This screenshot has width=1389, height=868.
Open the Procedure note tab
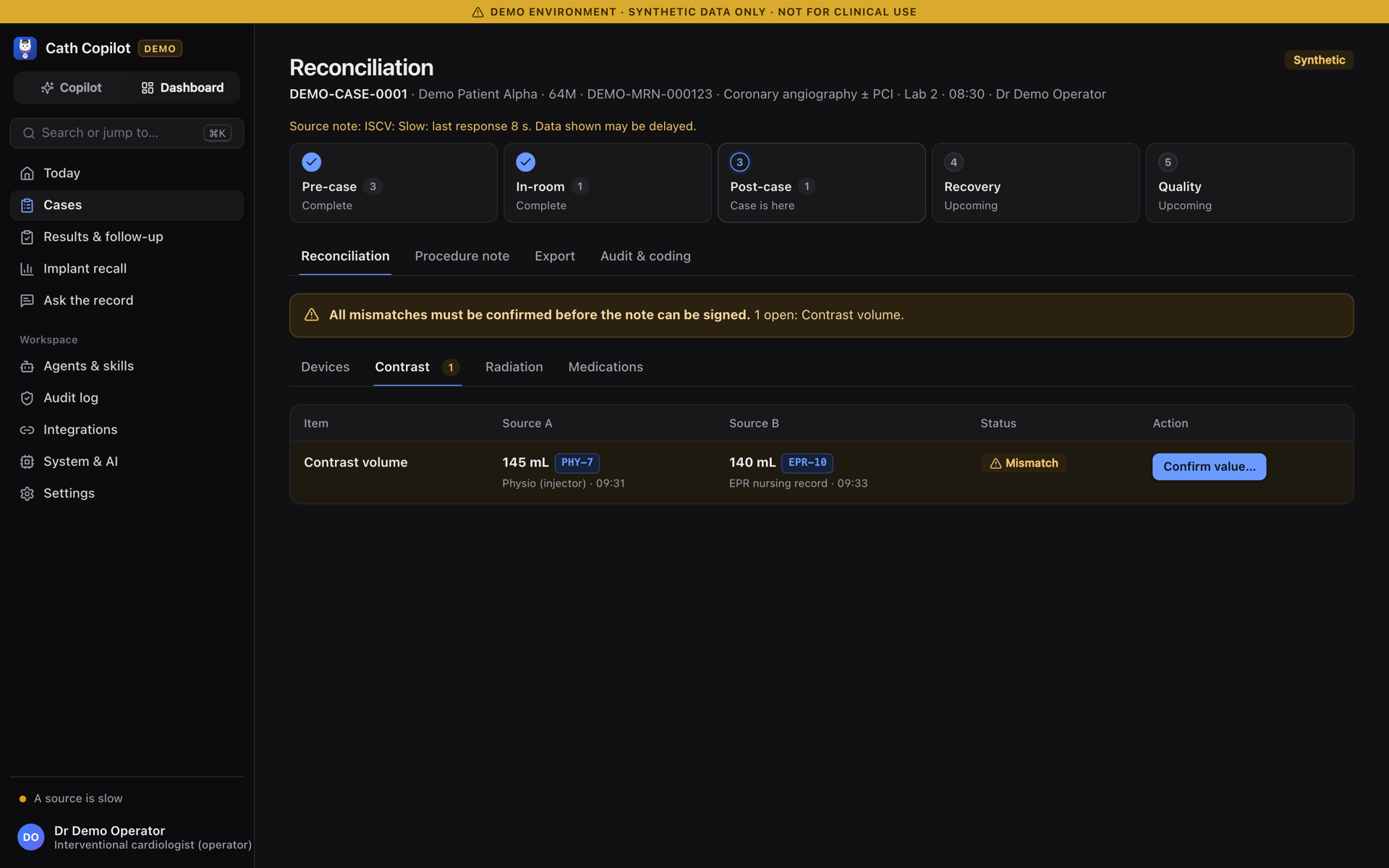[x=462, y=256]
